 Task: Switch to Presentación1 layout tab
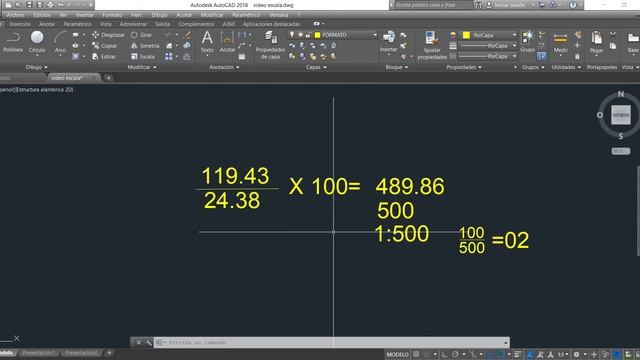point(38,353)
